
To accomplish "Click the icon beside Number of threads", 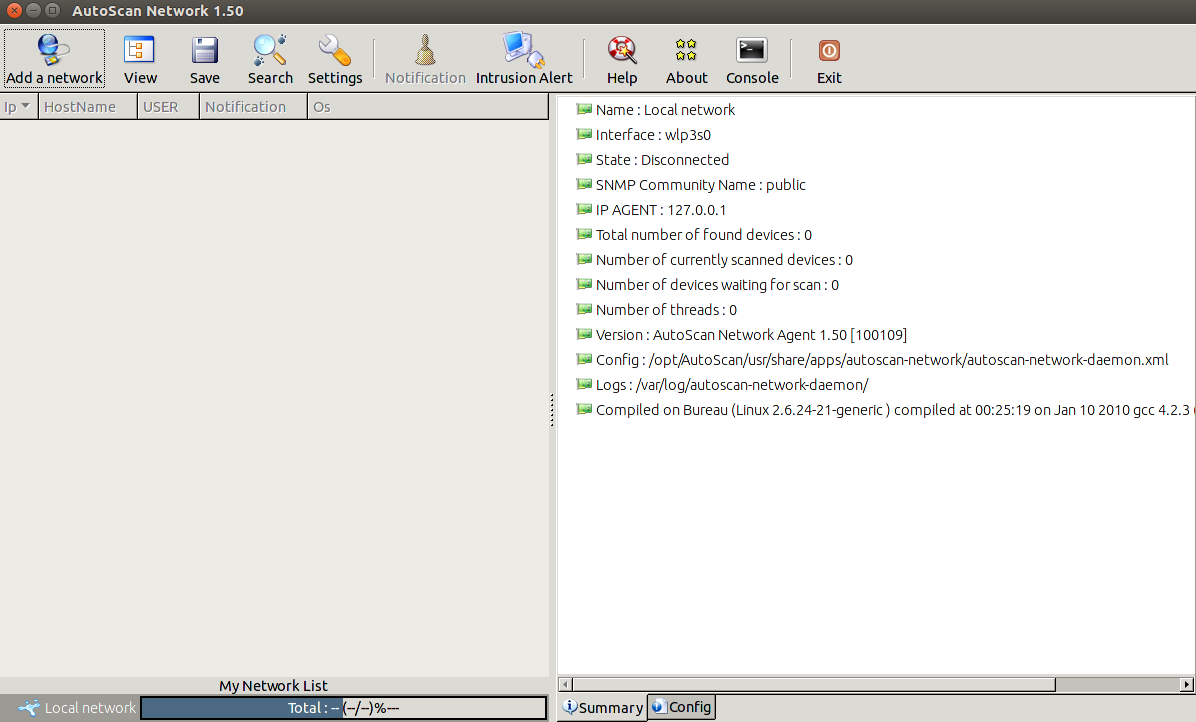I will (584, 310).
